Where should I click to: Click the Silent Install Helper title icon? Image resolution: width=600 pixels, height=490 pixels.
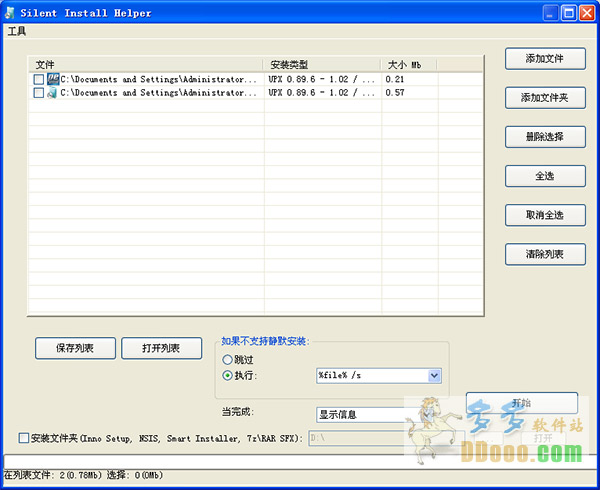[10, 13]
